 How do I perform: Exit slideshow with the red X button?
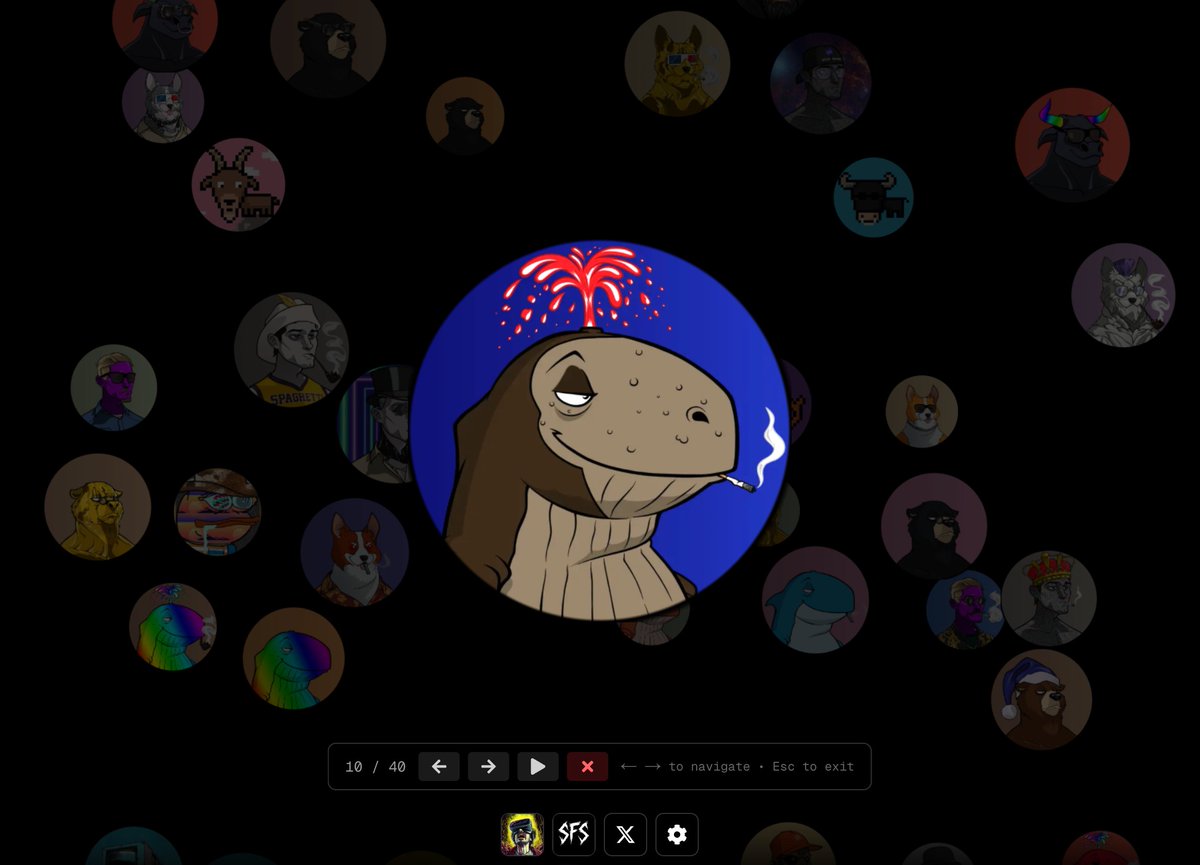pyautogui.click(x=587, y=767)
